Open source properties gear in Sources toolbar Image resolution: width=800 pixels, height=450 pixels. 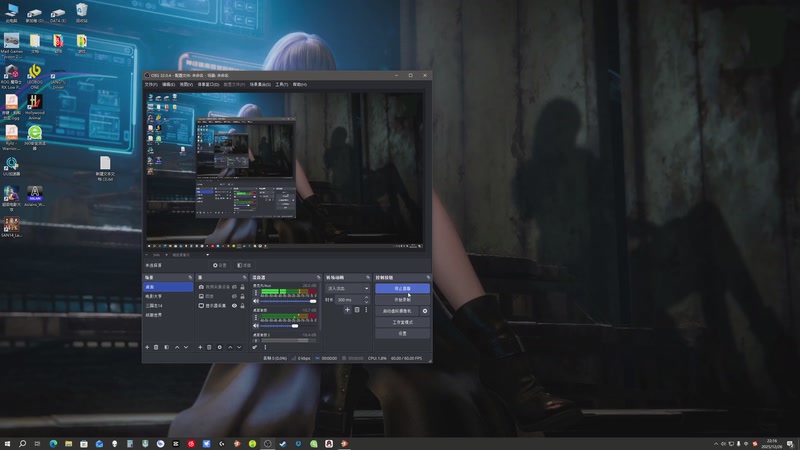click(x=220, y=347)
